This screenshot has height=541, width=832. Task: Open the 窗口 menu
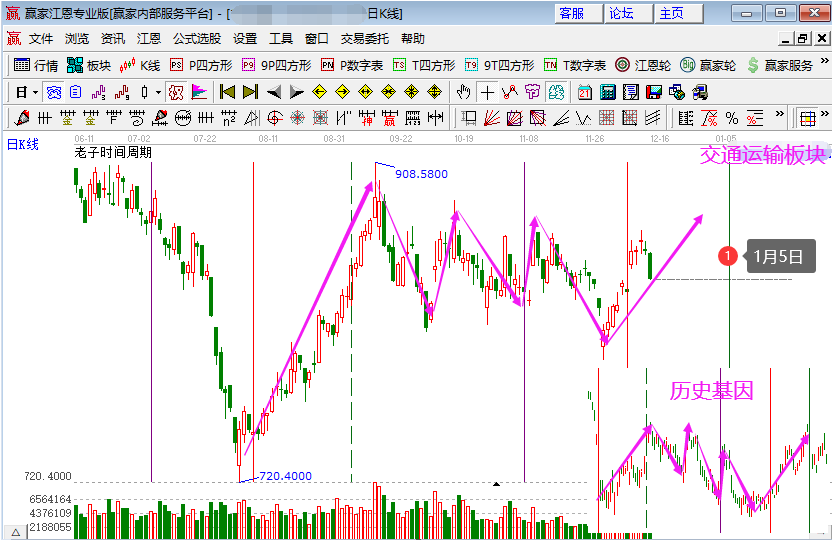(x=317, y=39)
